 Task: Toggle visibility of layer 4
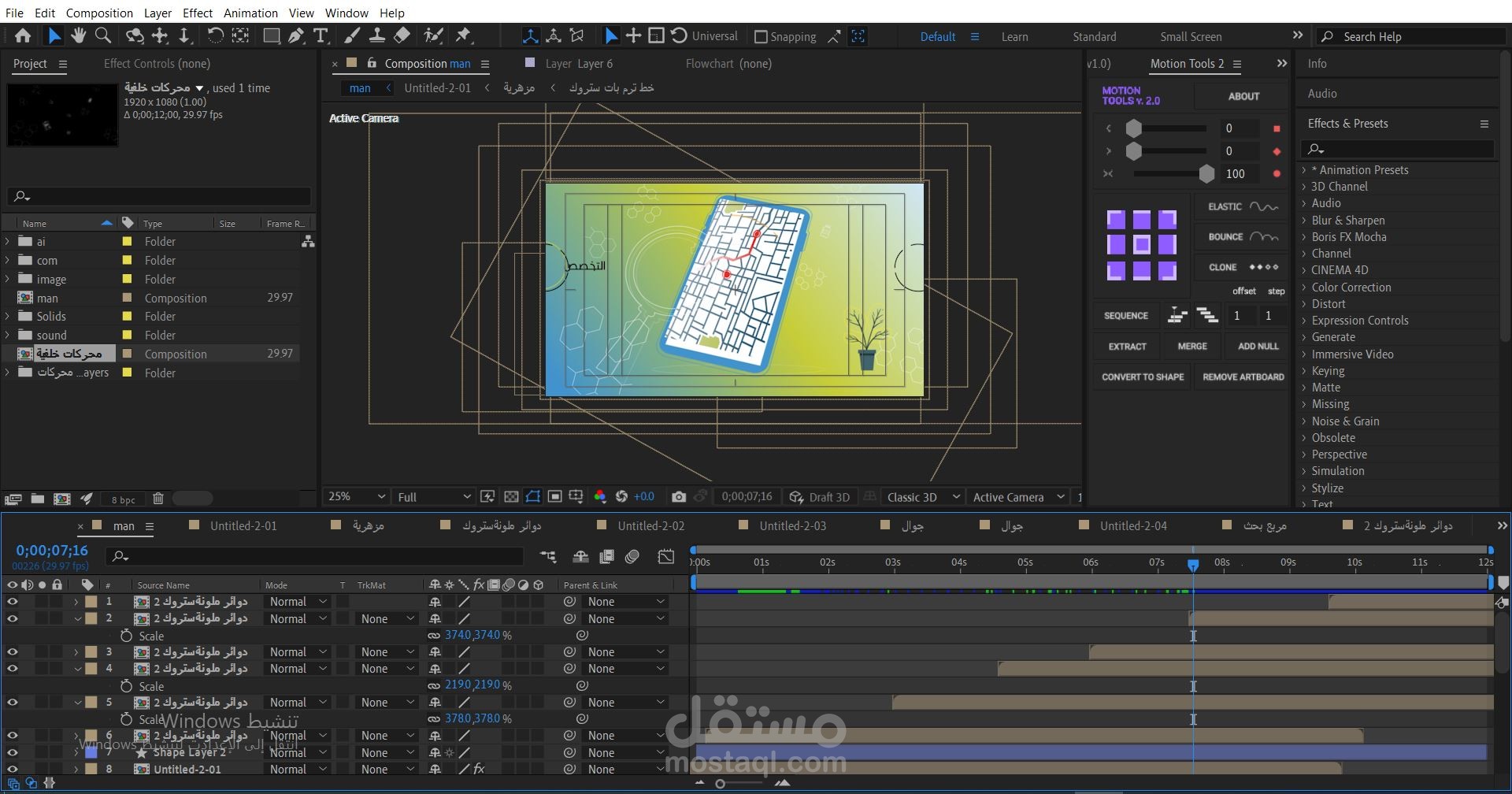coord(12,669)
